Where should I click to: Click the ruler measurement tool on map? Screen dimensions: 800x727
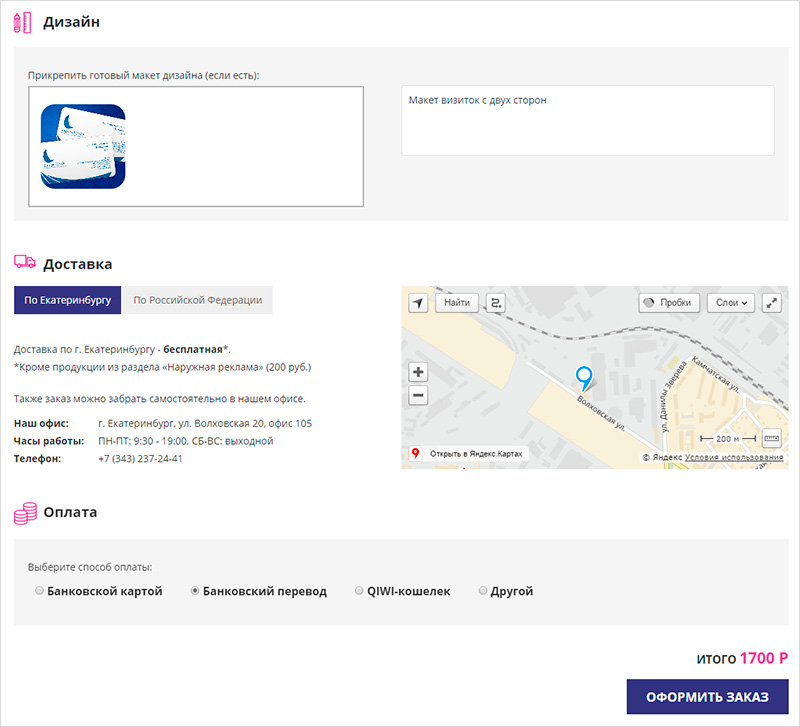click(770, 438)
